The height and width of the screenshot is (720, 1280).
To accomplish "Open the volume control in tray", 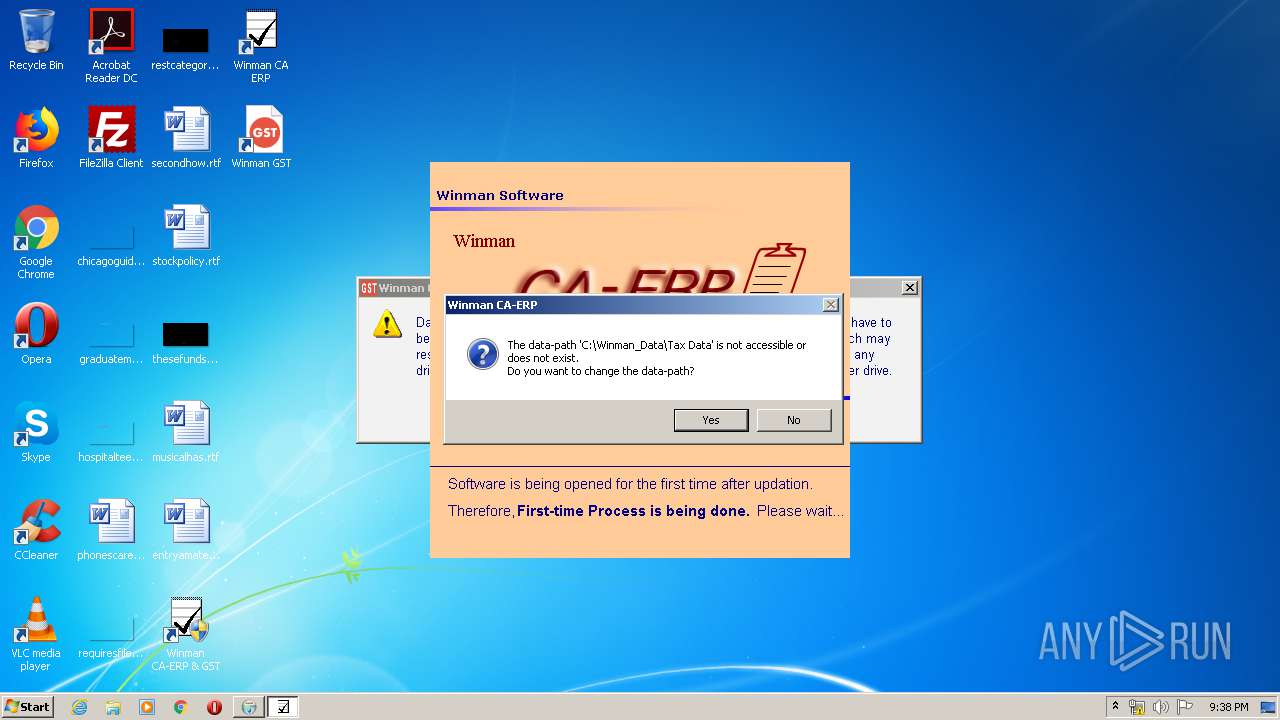I will coord(1160,707).
